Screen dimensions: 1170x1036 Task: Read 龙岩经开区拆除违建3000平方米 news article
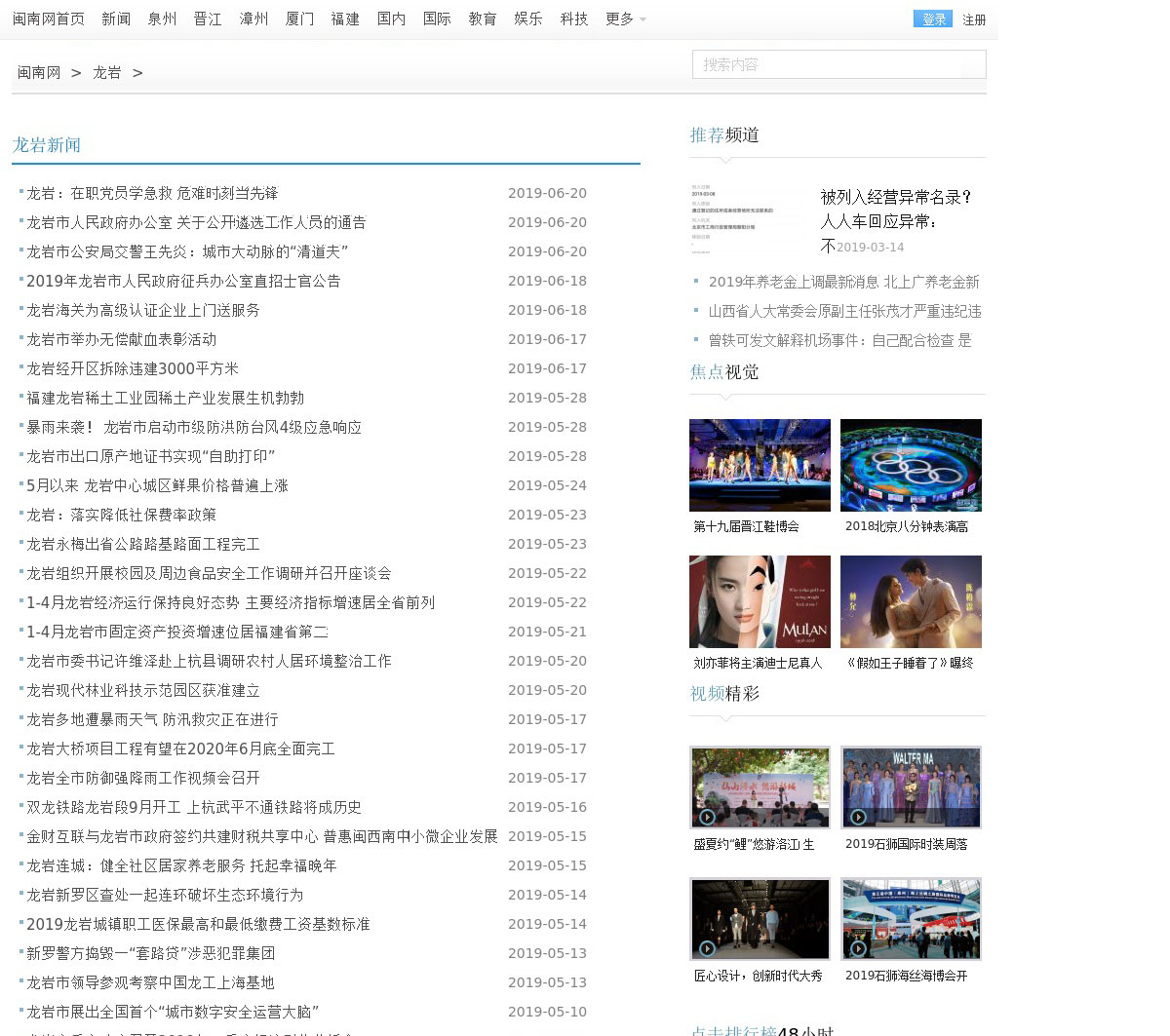pyautogui.click(x=133, y=368)
